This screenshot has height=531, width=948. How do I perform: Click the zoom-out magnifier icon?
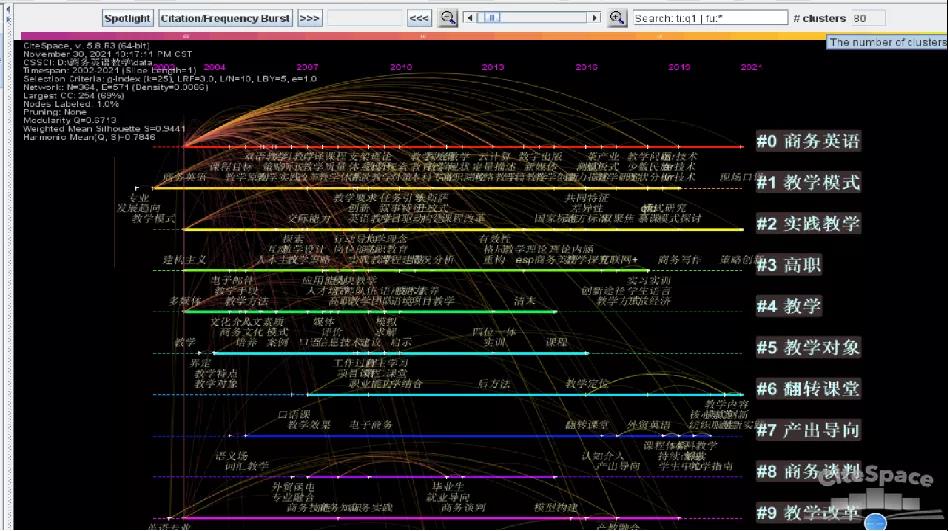448,18
